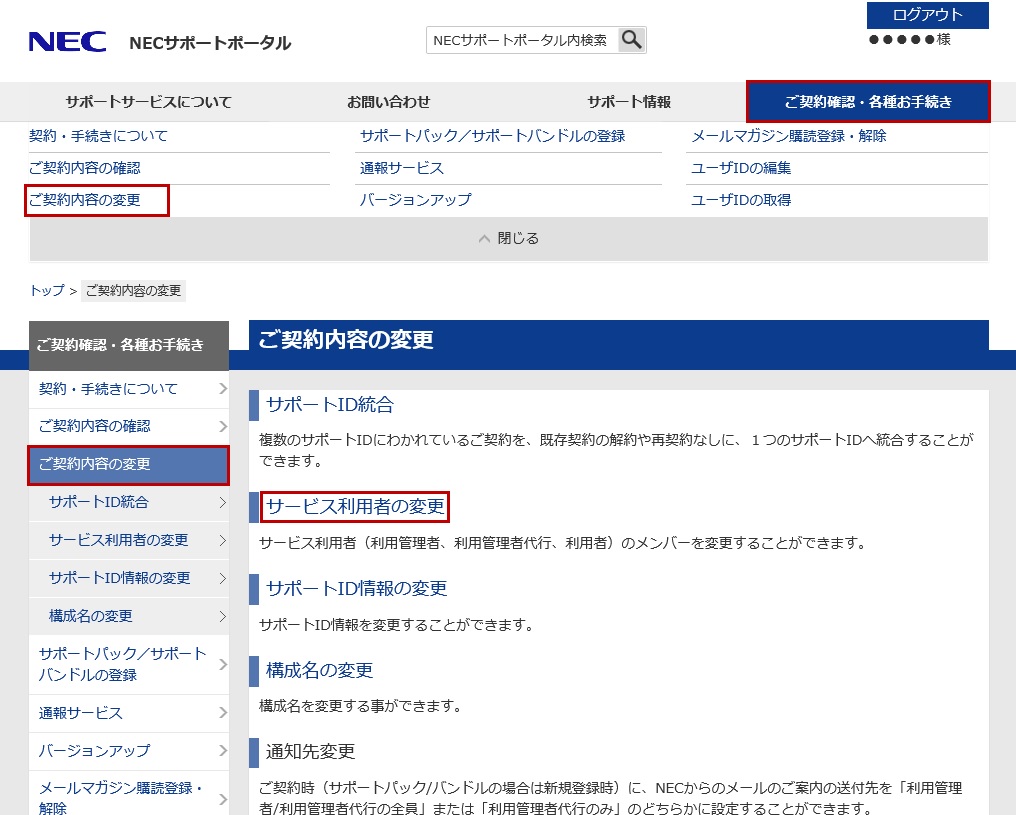
Task: Click the NEC logo
Action: pos(68,42)
